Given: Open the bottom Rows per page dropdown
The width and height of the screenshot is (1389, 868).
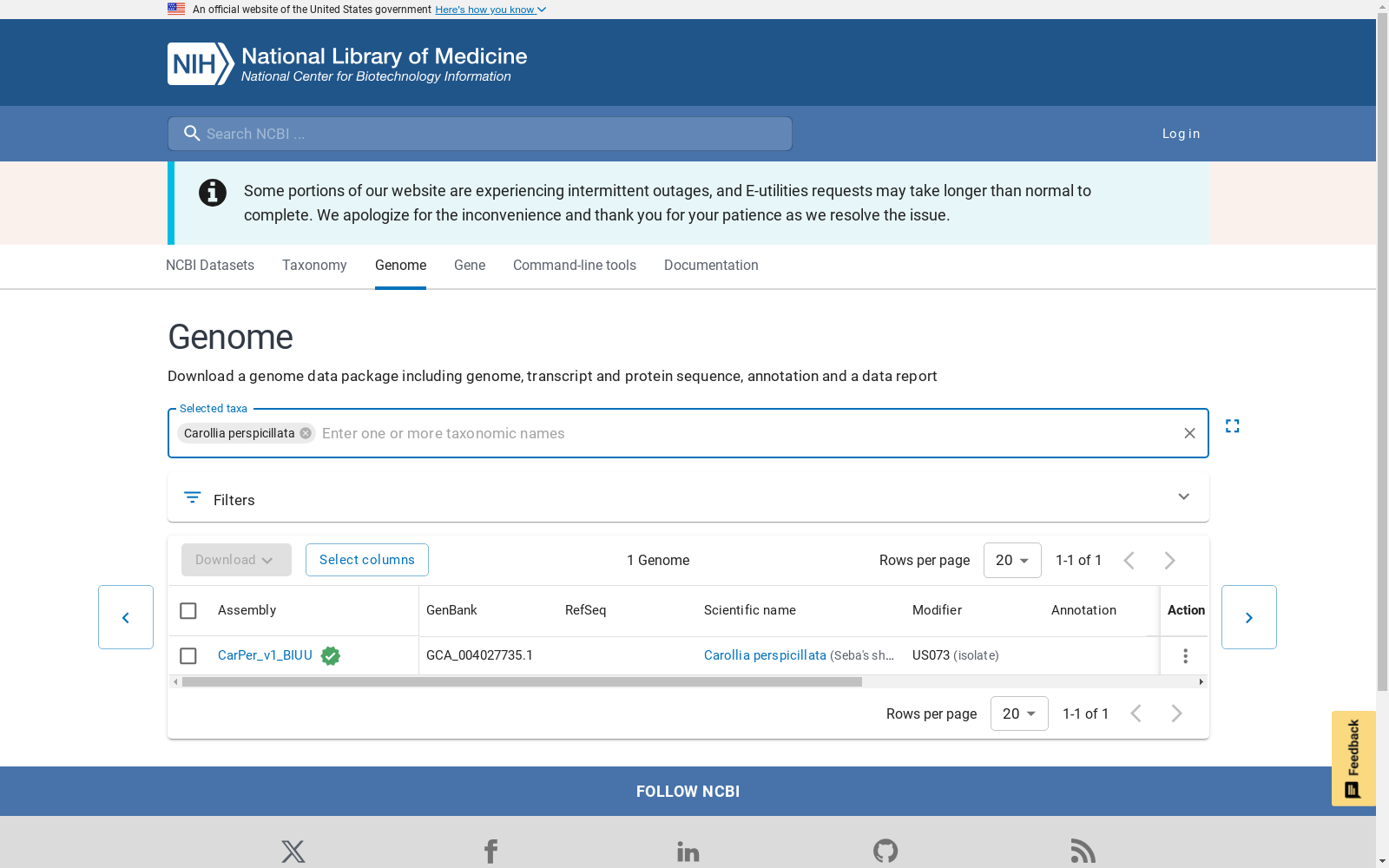Looking at the screenshot, I should [1019, 713].
